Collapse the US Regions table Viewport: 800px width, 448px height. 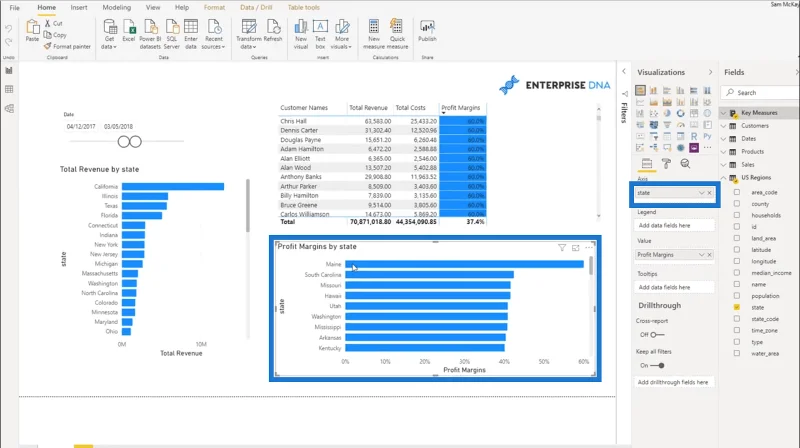(x=723, y=178)
